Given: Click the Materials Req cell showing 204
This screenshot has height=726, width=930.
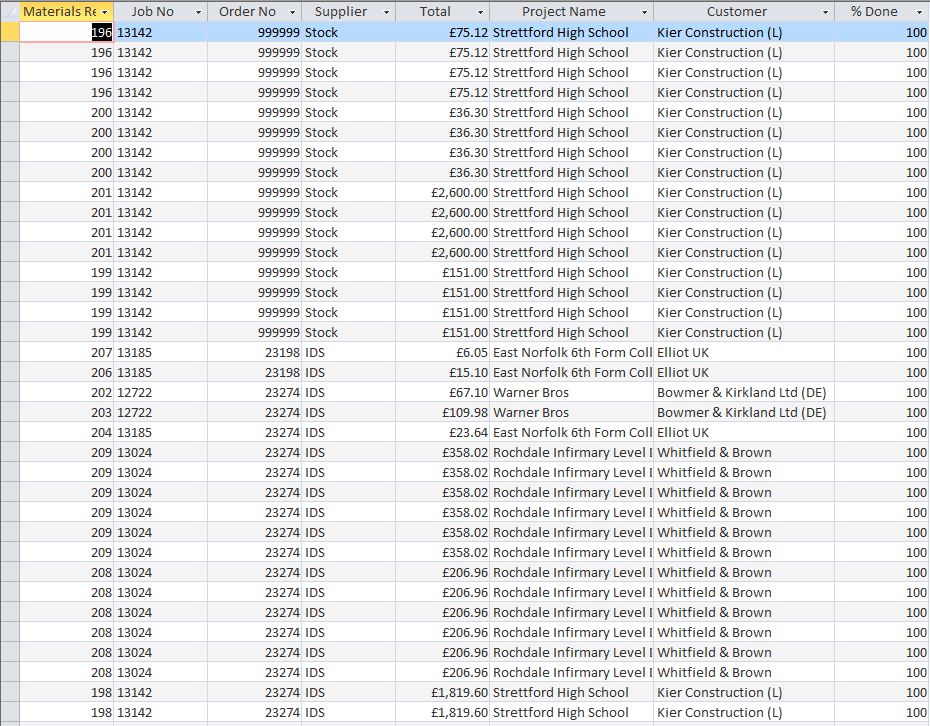Looking at the screenshot, I should (66, 432).
